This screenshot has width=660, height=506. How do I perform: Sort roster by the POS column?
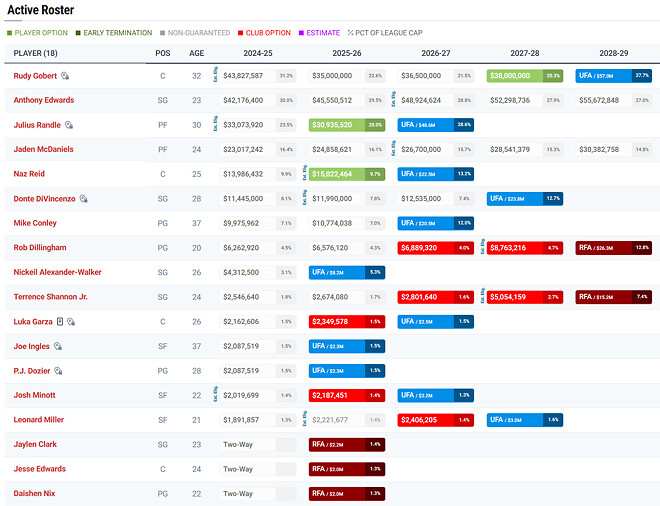tap(163, 52)
